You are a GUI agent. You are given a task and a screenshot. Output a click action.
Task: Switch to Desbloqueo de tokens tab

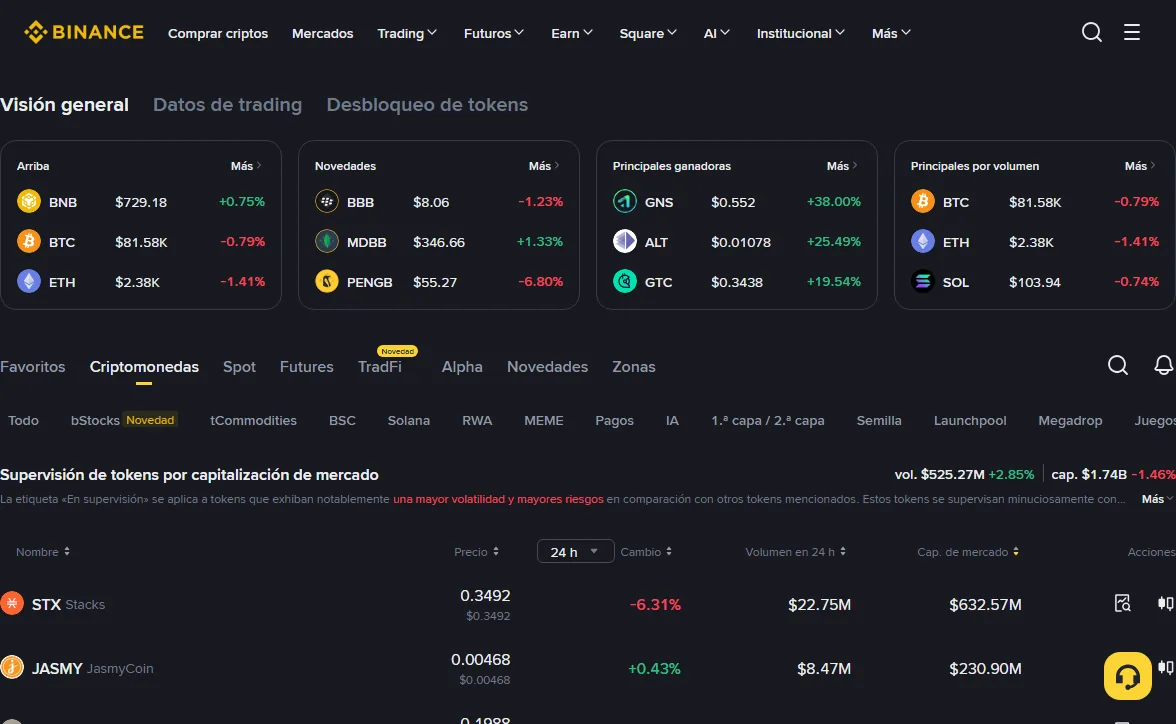[427, 104]
